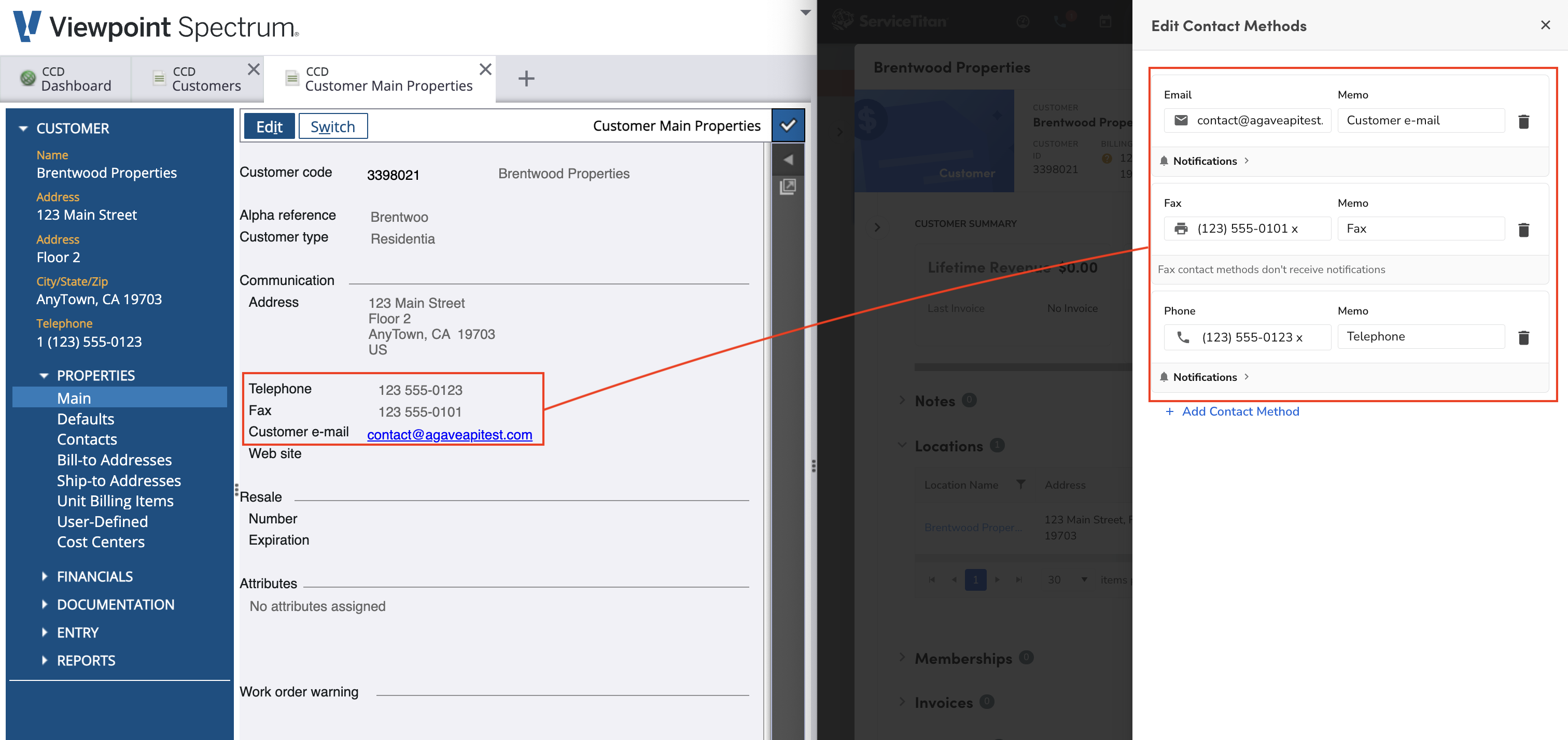This screenshot has width=1568, height=740.
Task: Open Bill-to Addresses
Action: pyautogui.click(x=114, y=460)
